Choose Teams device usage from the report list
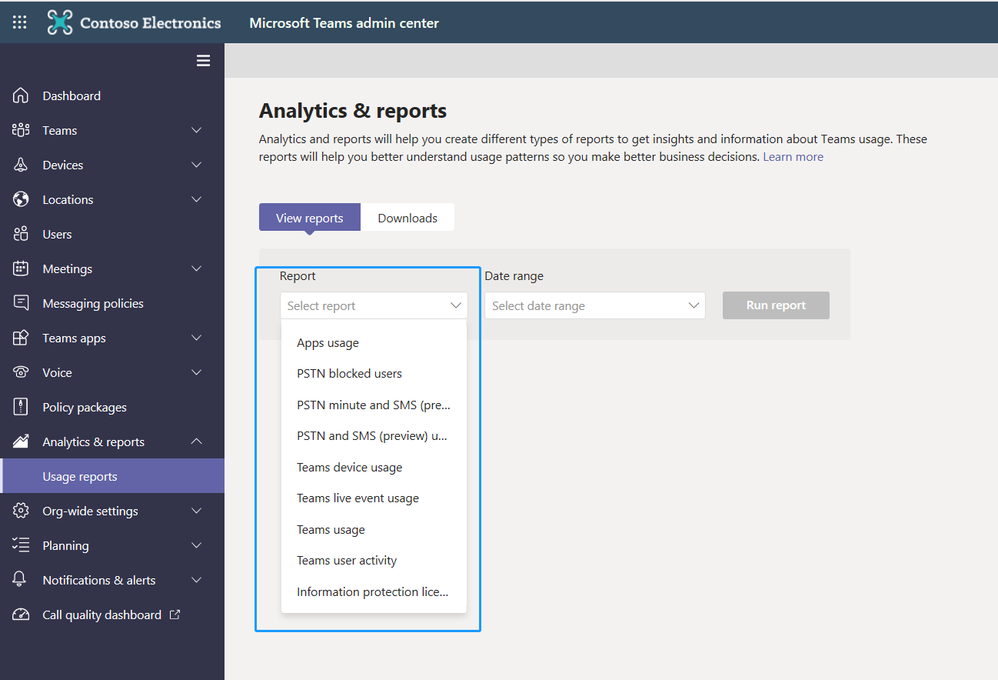 [x=349, y=467]
